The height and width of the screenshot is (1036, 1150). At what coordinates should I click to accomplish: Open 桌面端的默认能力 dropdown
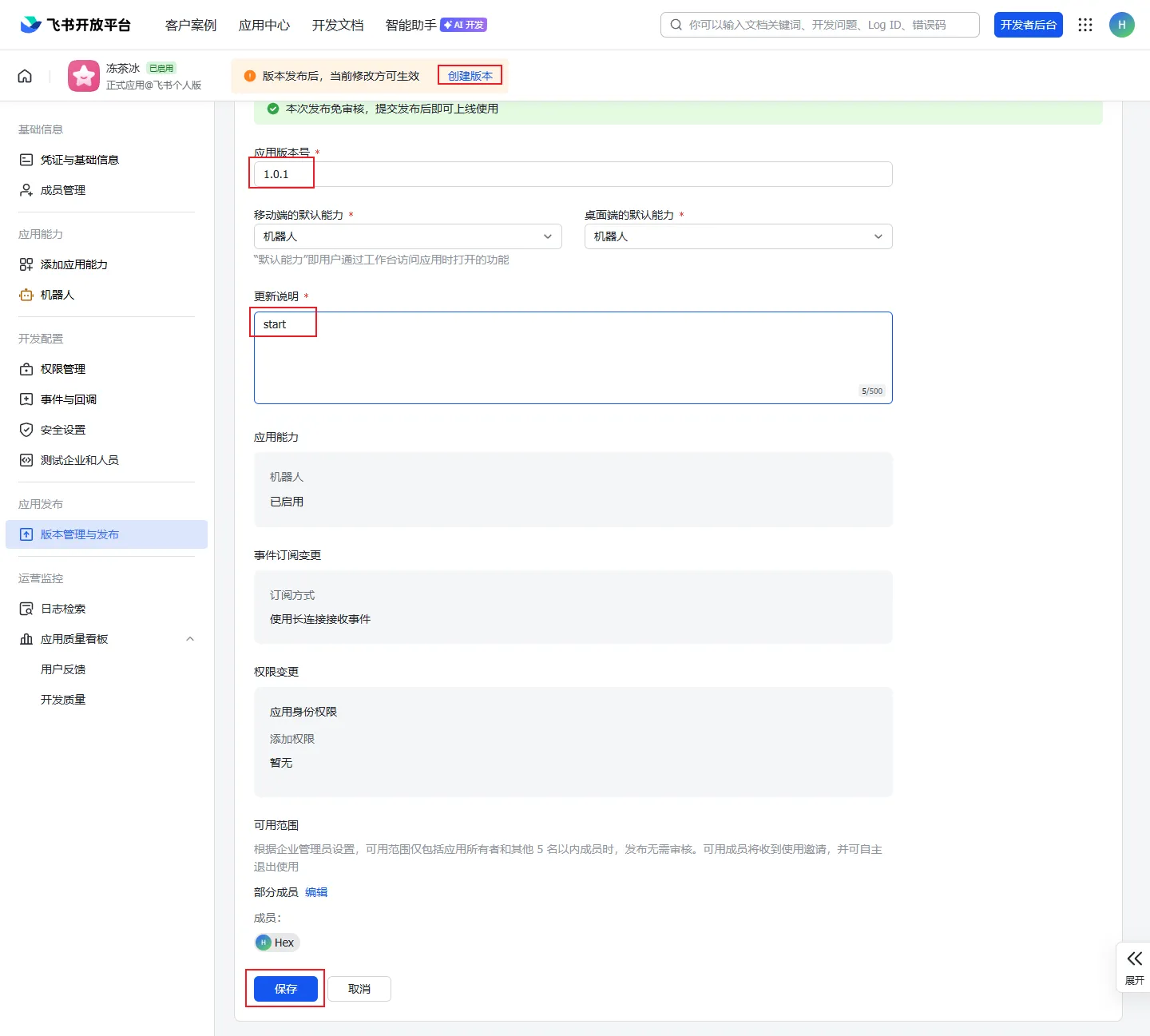tap(738, 236)
